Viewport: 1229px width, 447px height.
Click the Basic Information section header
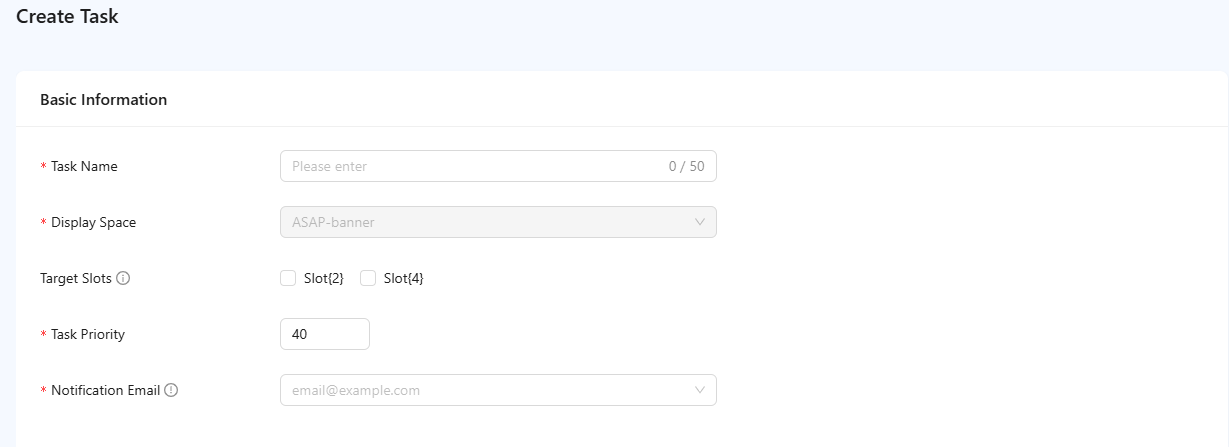click(x=103, y=100)
